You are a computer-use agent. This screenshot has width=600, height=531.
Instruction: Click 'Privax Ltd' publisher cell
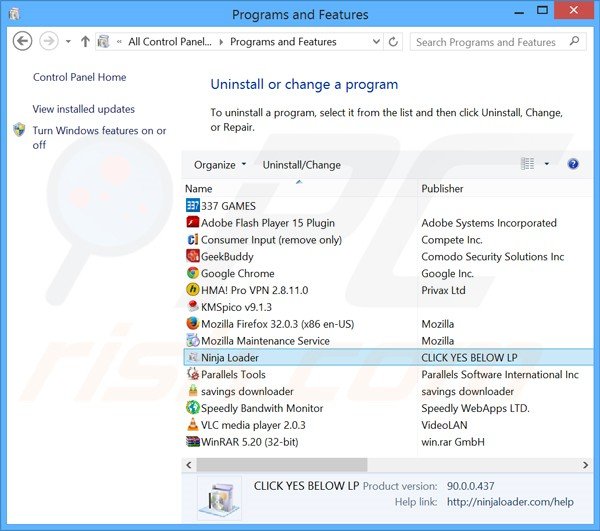coord(443,290)
